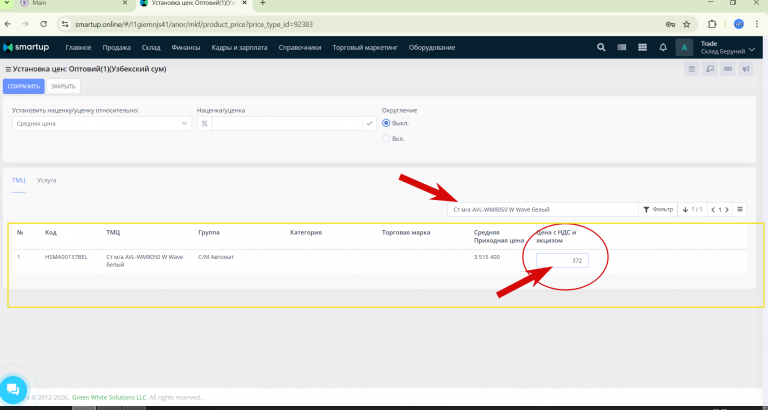
Task: Open the global search magnifier icon
Action: click(x=601, y=48)
